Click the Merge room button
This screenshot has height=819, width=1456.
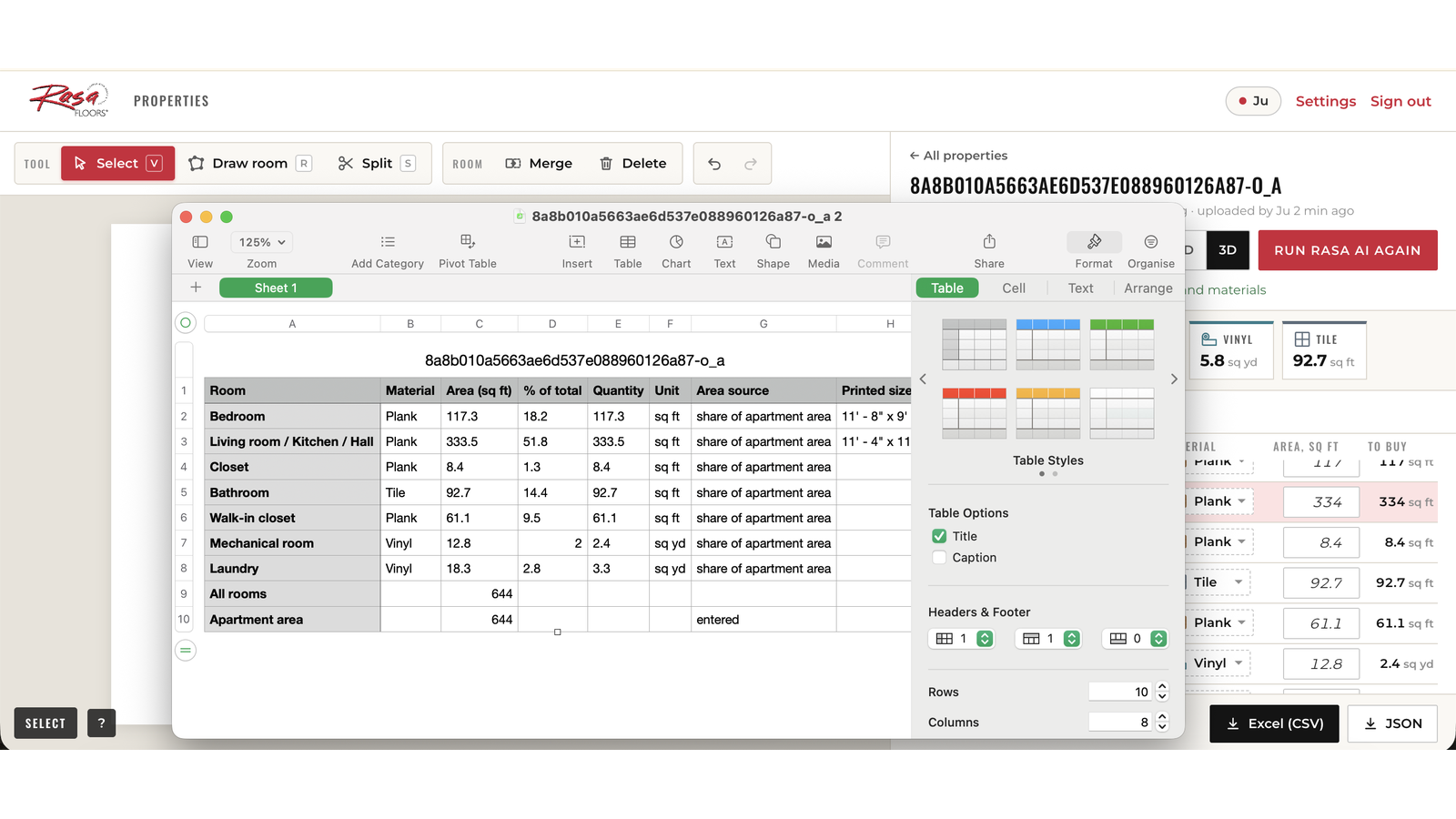pyautogui.click(x=540, y=164)
